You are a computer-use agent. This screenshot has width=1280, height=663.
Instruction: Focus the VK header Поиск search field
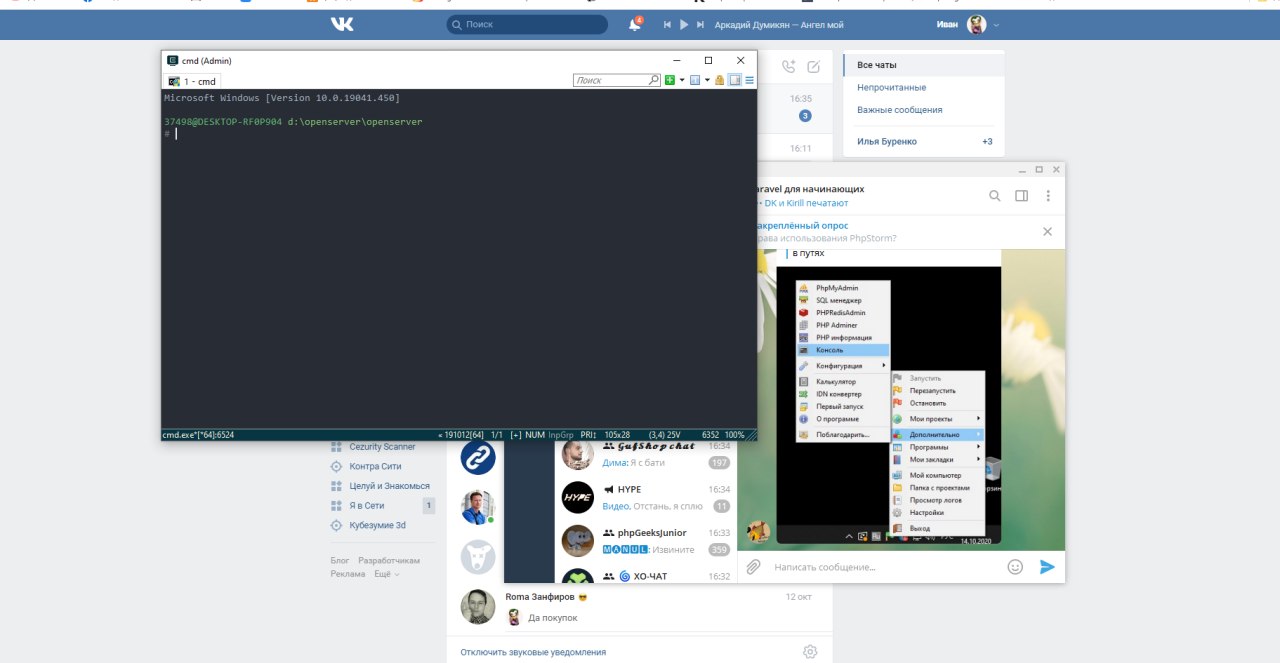coord(527,24)
